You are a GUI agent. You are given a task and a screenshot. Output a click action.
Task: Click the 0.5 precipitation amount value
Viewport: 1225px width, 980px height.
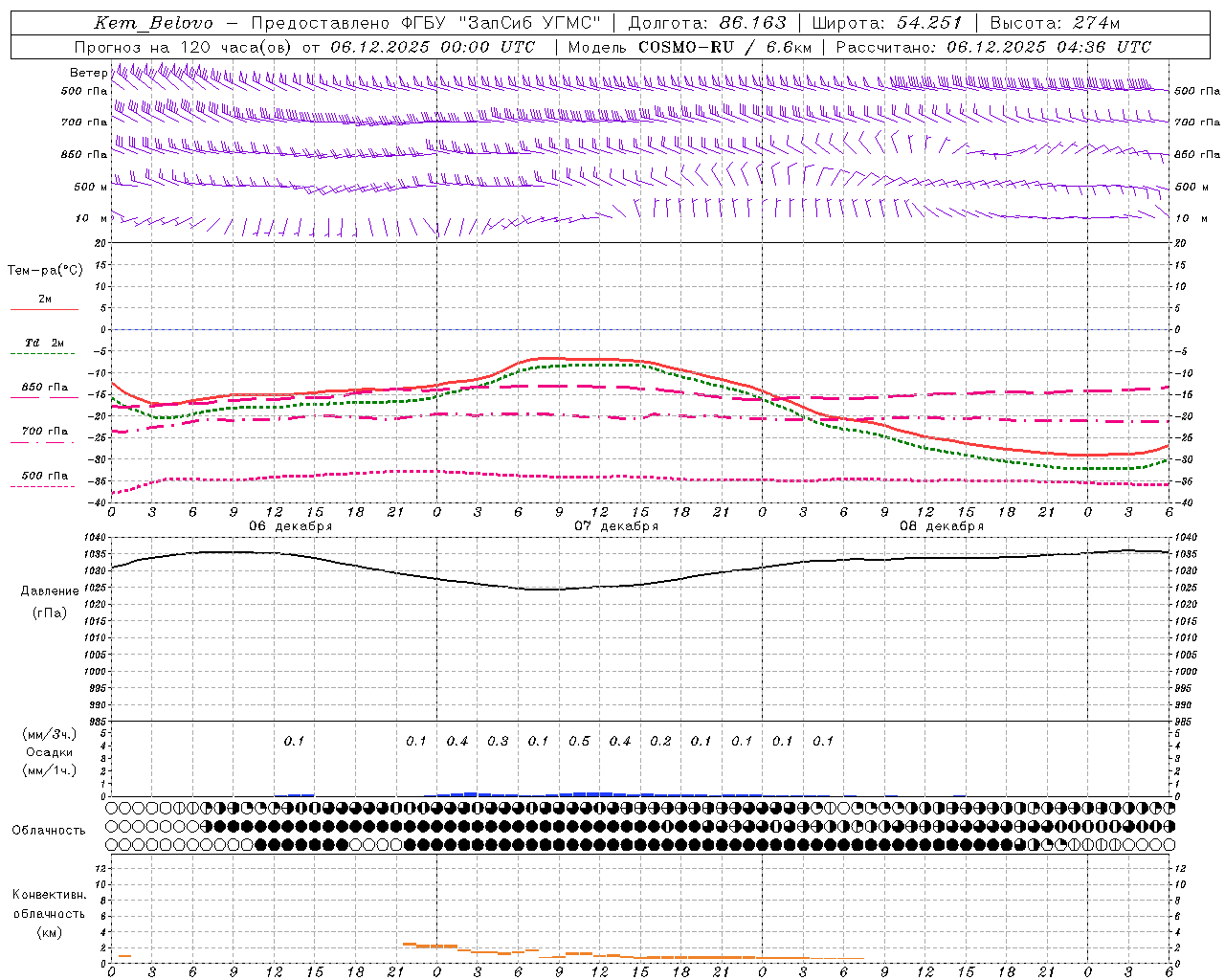pos(579,742)
